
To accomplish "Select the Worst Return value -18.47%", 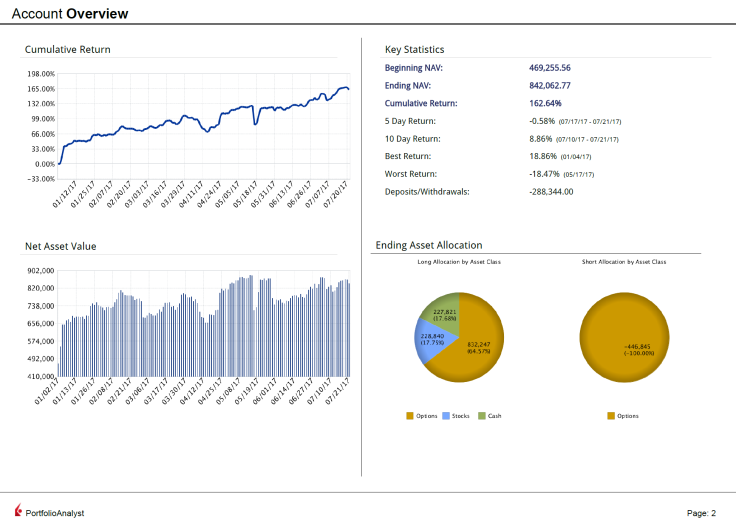I will point(544,174).
